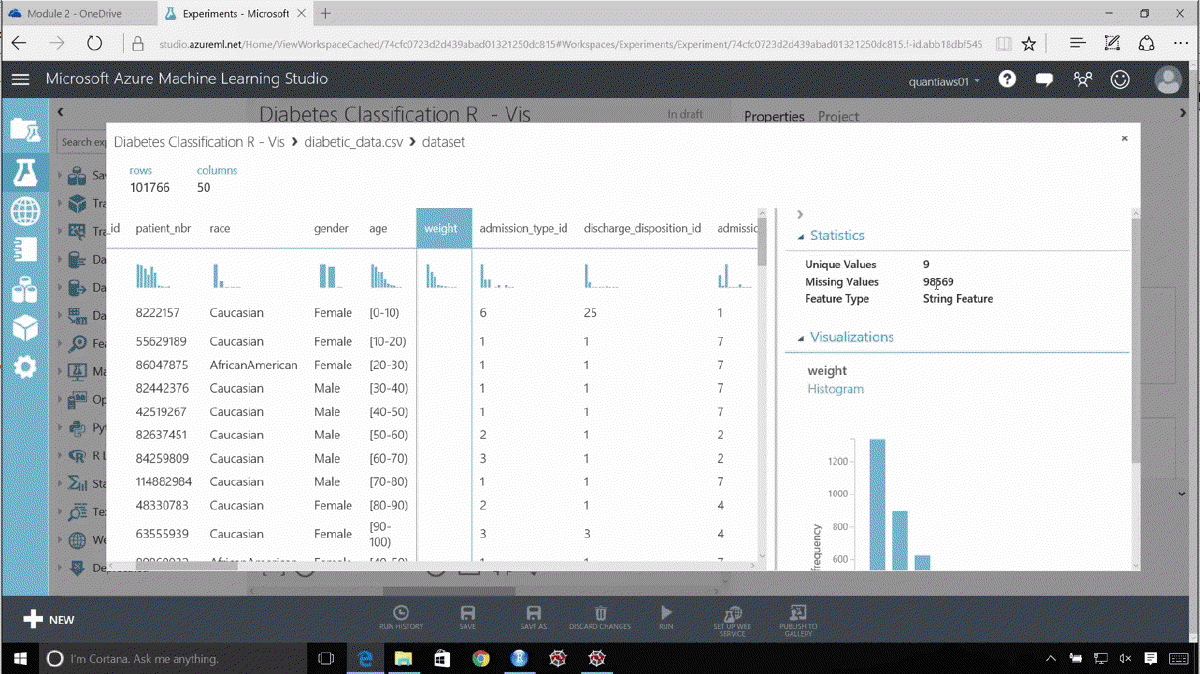Click the help question mark icon
Image resolution: width=1200 pixels, height=674 pixels.
1007,79
